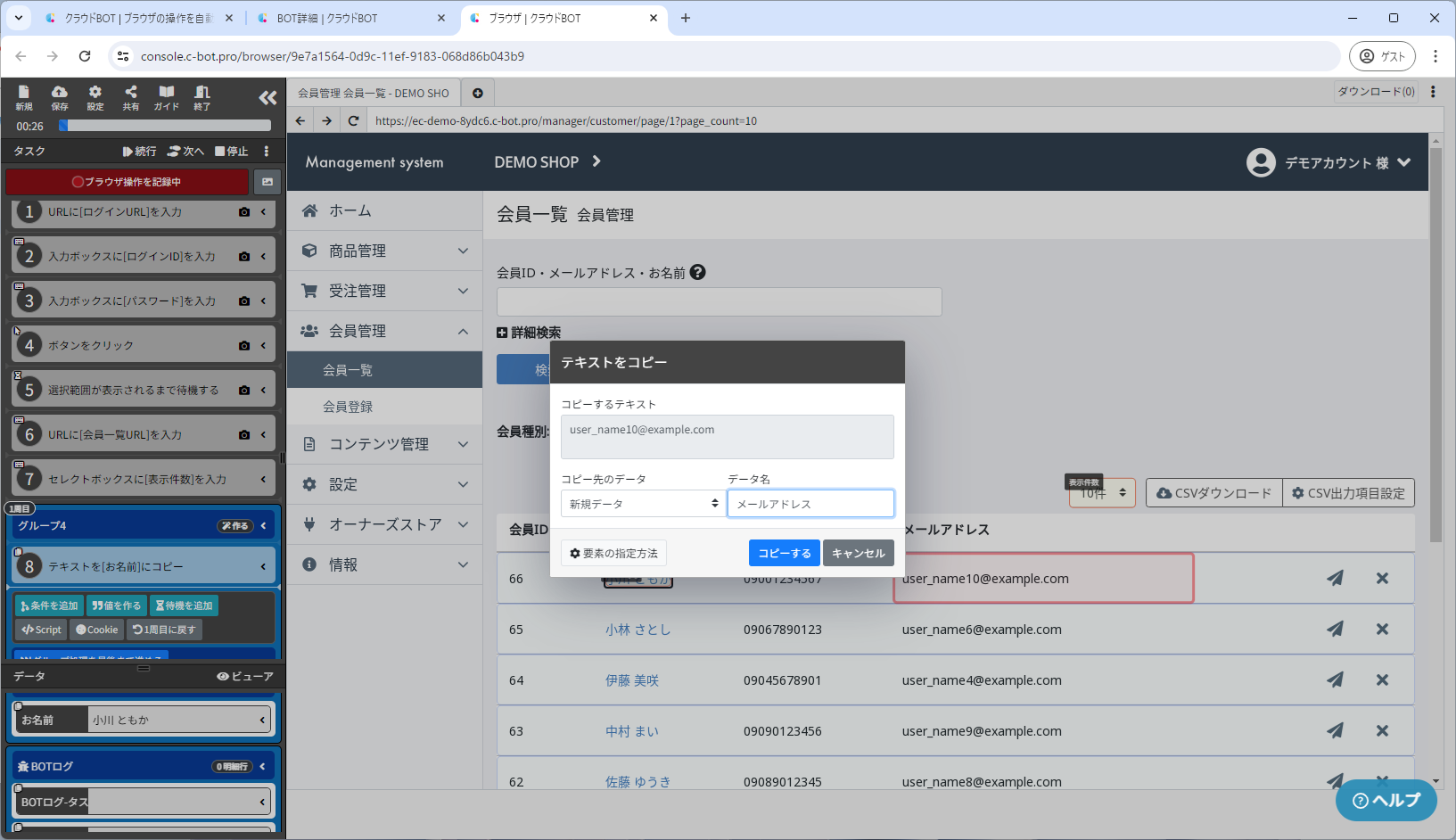1456x840 pixels.
Task: Click the 終了 (exit) icon
Action: (202, 97)
